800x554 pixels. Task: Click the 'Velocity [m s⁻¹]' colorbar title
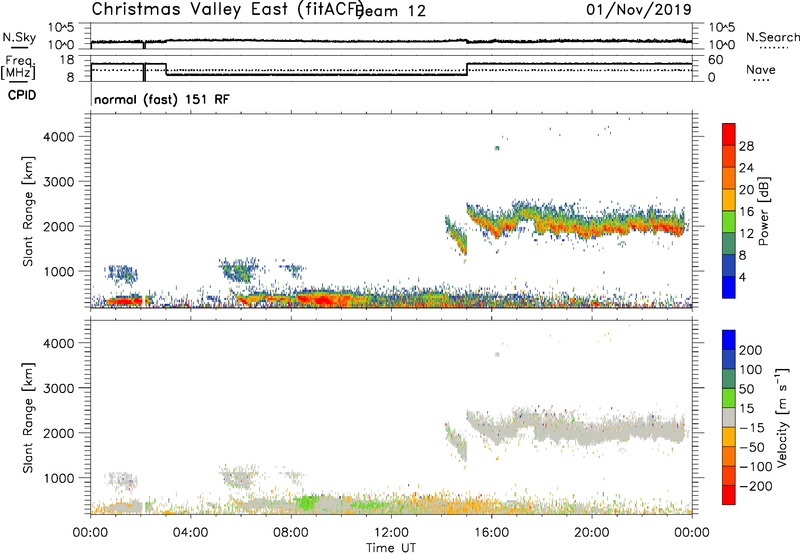click(782, 417)
